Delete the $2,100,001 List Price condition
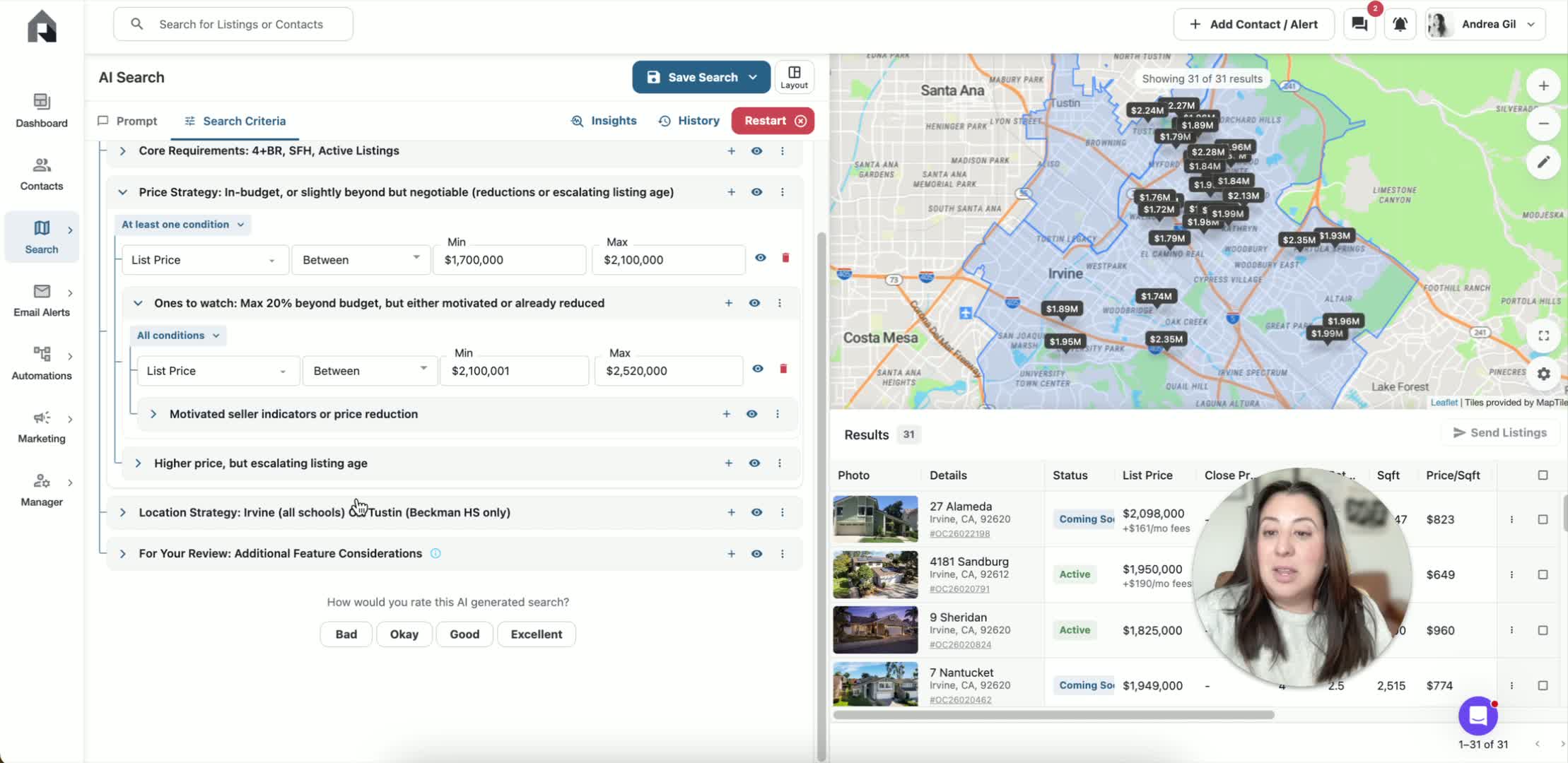 coord(783,369)
